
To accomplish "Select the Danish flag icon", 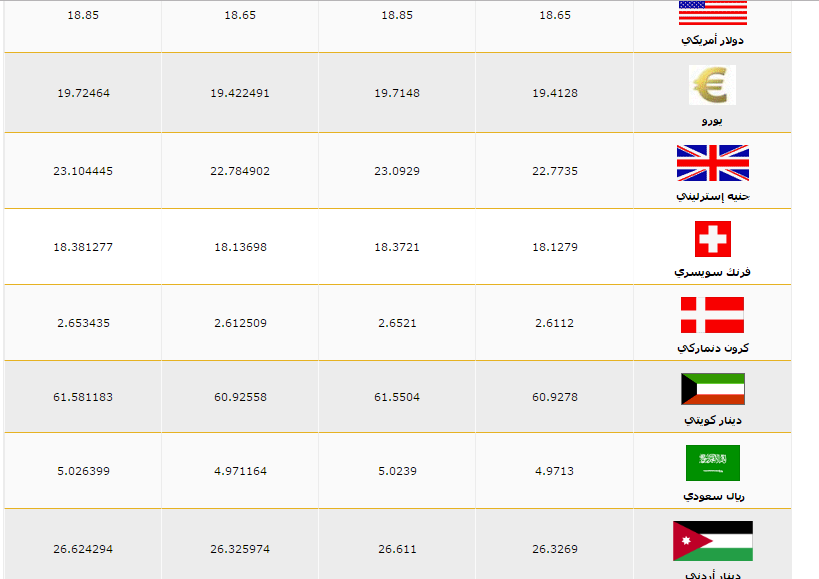I will pos(712,315).
